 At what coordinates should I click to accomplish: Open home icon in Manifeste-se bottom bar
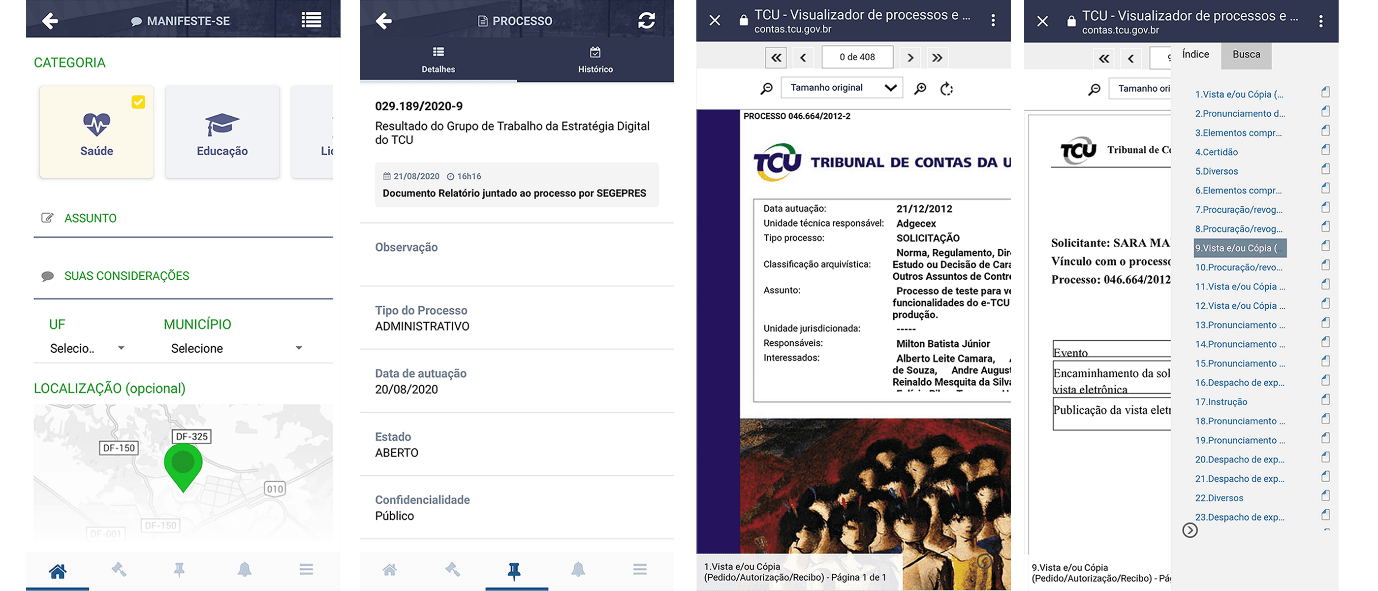point(58,570)
